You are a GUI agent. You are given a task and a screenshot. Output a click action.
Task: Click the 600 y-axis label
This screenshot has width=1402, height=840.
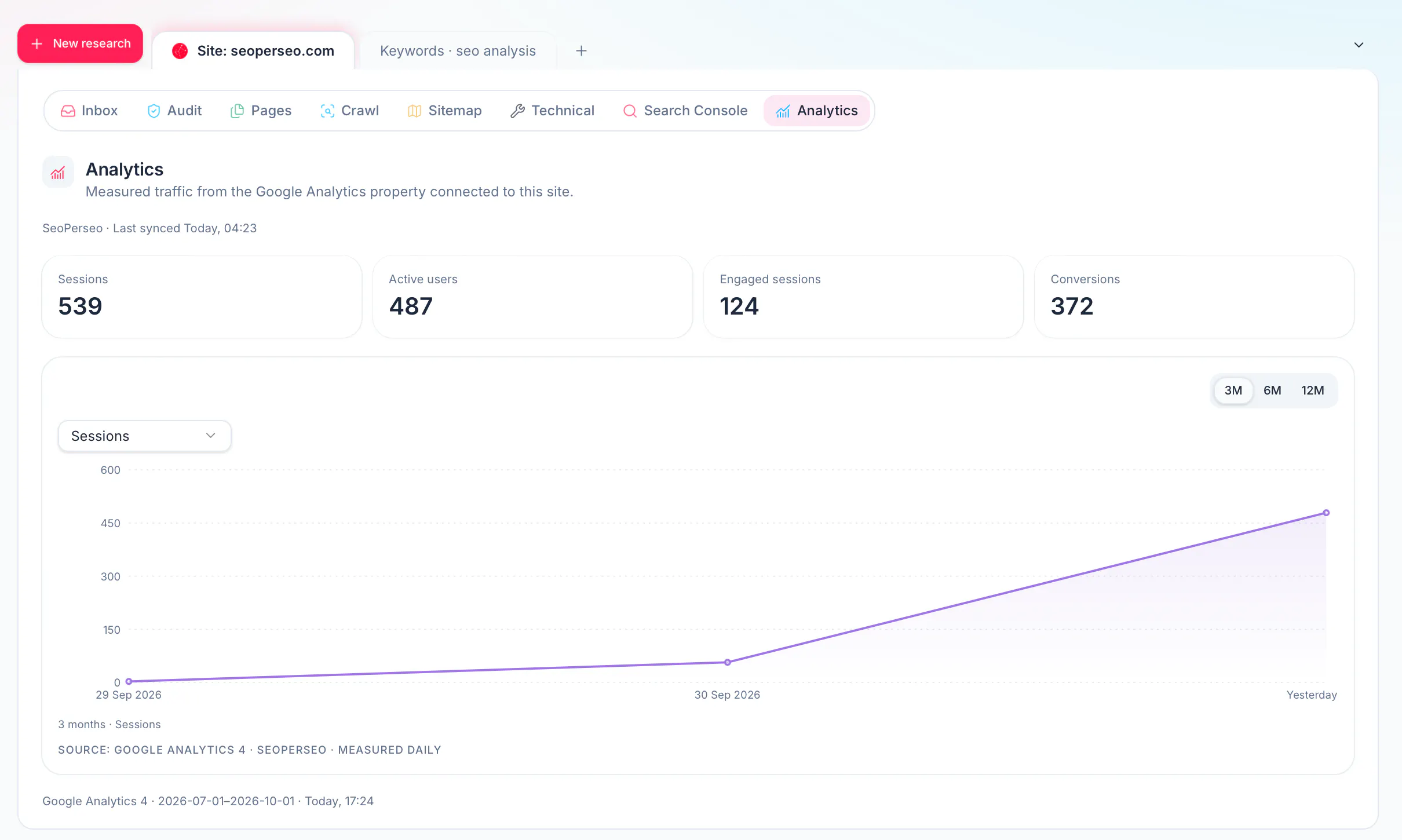(110, 470)
